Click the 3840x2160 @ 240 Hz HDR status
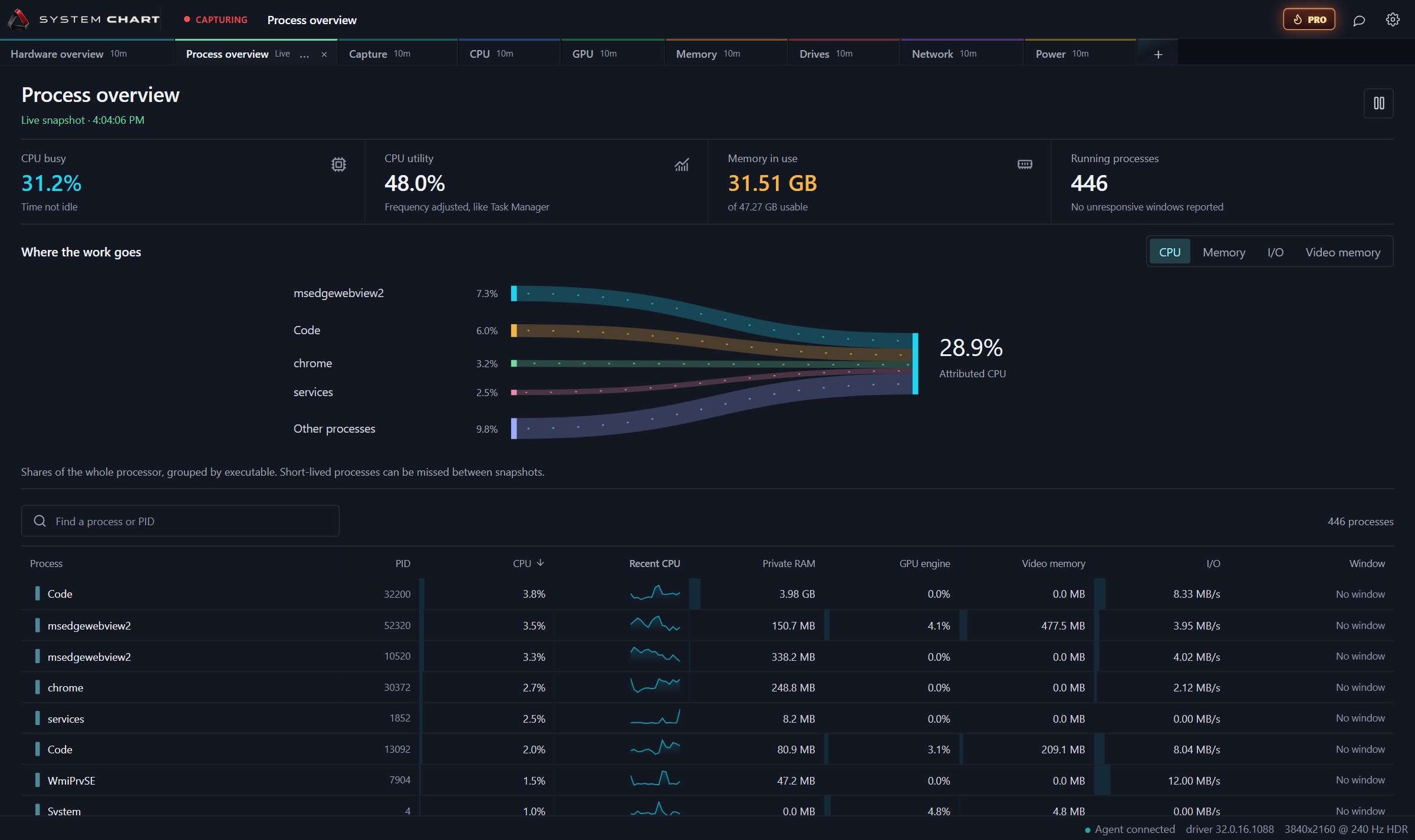Viewport: 1415px width, 840px height. [x=1346, y=829]
